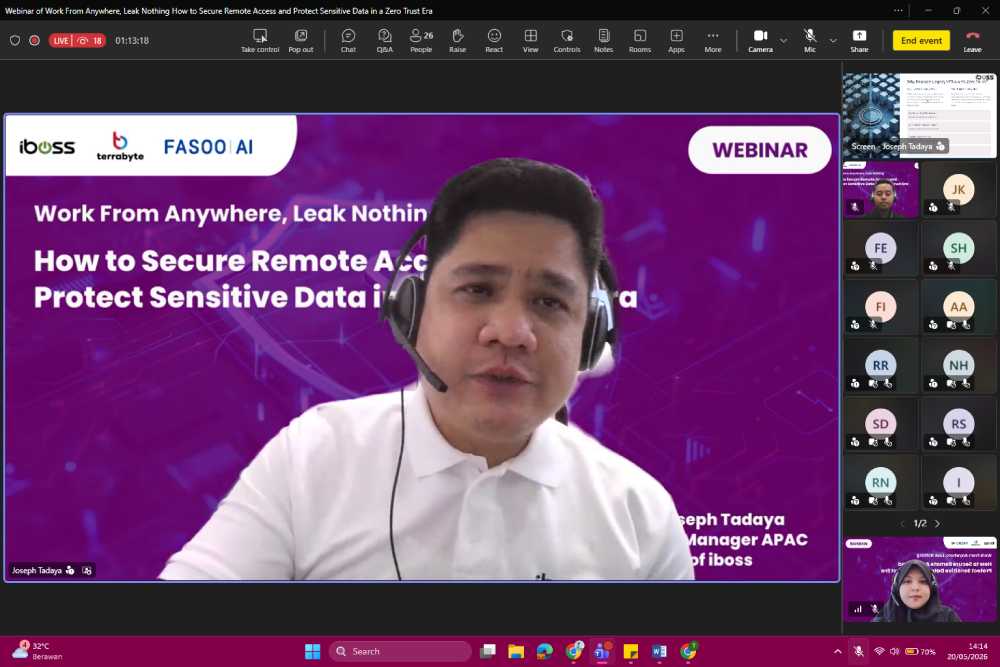Expand Camera device options arrow
Viewport: 1000px width, 667px height.
[x=784, y=40]
